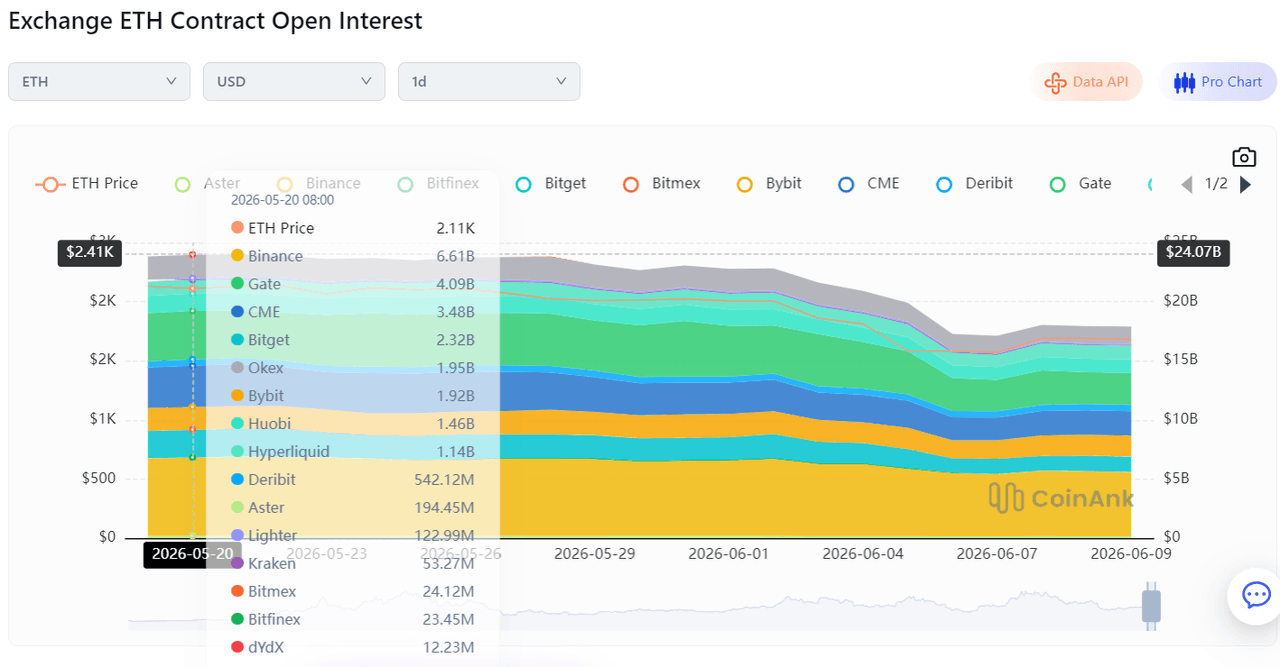Viewport: 1280px width, 667px height.
Task: Go to previous legend page arrow
Action: 1187,184
